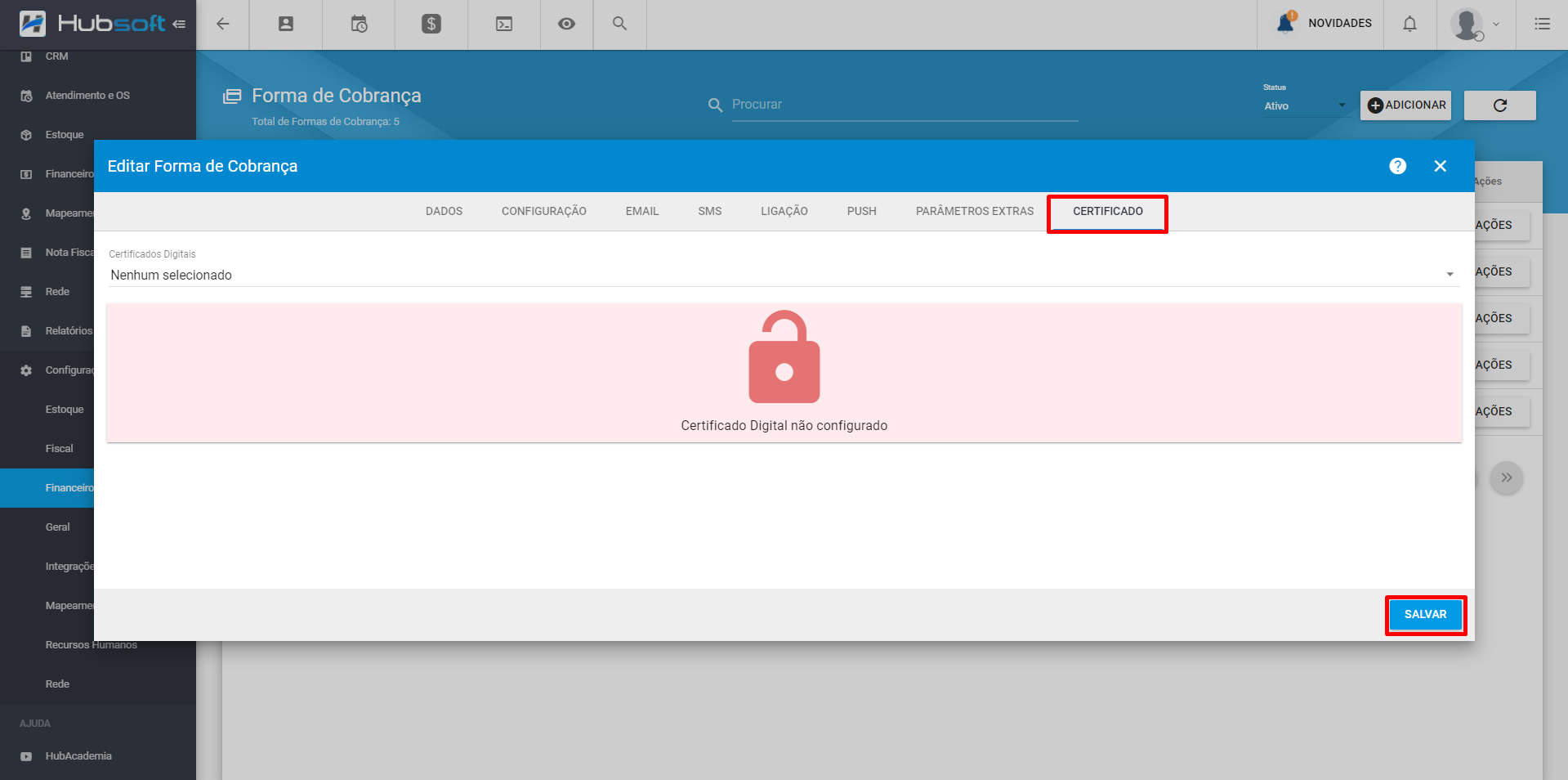
Task: Open Atendimento e OS in sidebar
Action: click(x=87, y=96)
